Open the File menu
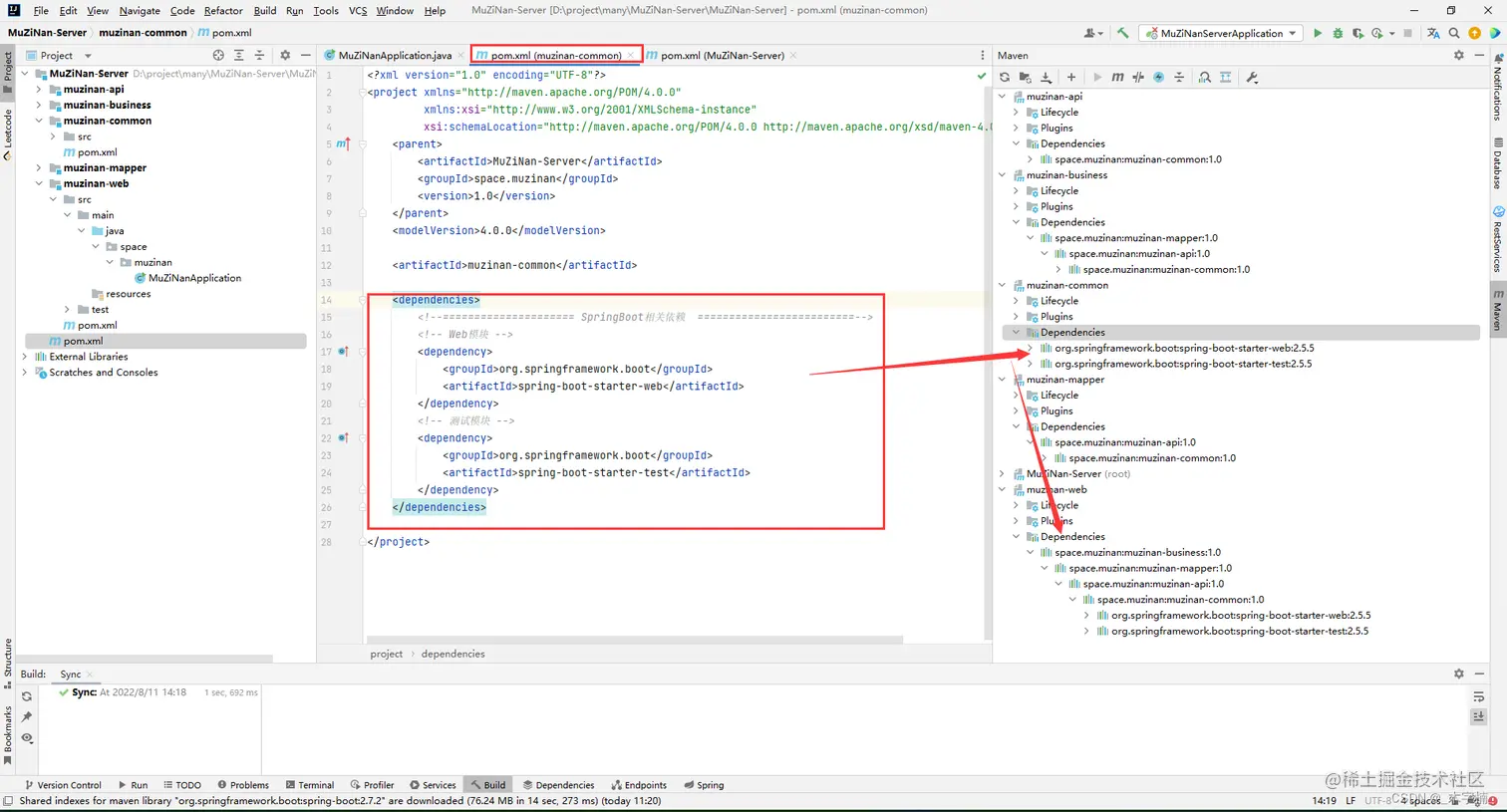This screenshot has width=1507, height=812. [x=41, y=10]
